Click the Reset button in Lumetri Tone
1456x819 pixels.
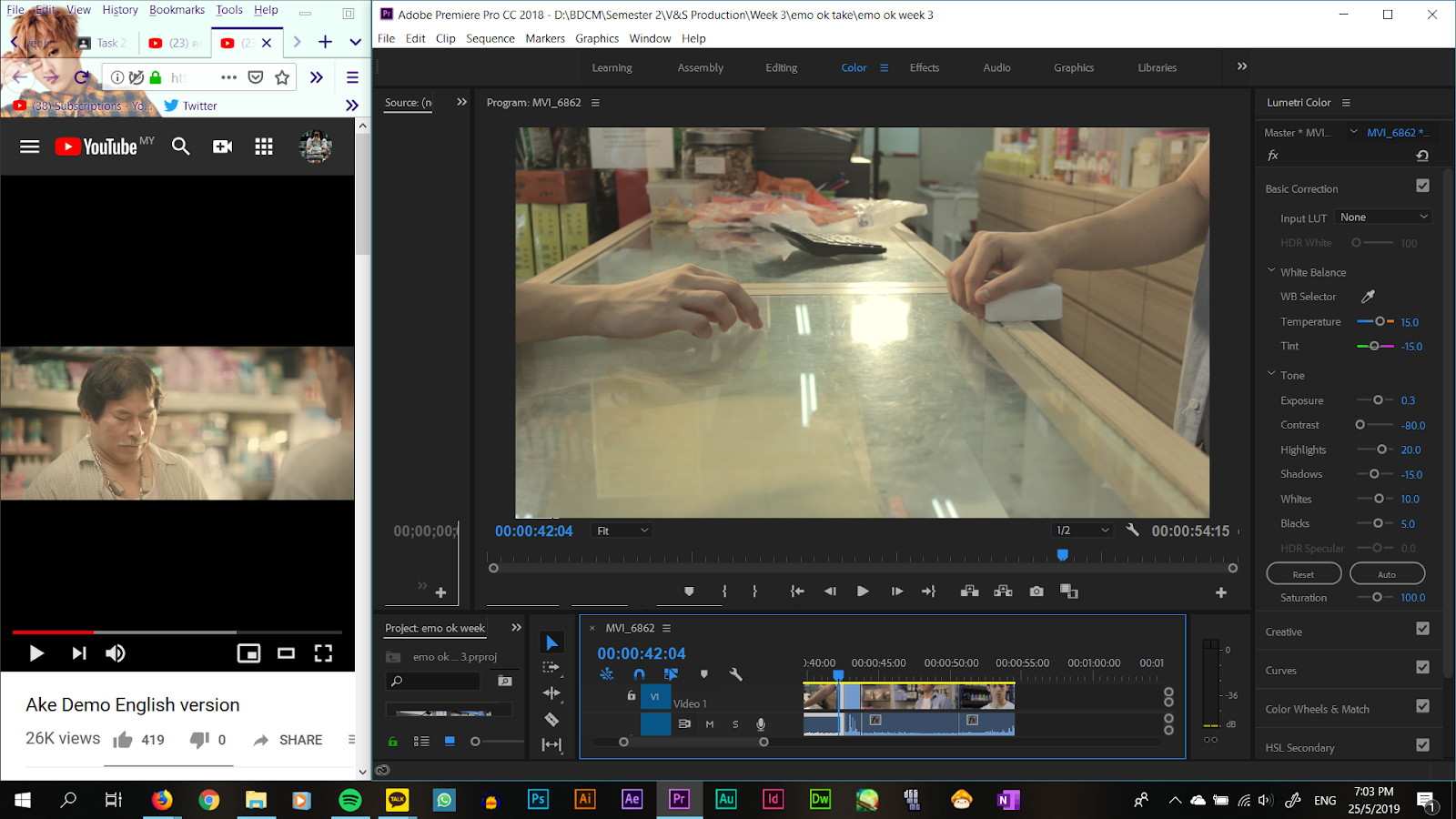[x=1303, y=574]
